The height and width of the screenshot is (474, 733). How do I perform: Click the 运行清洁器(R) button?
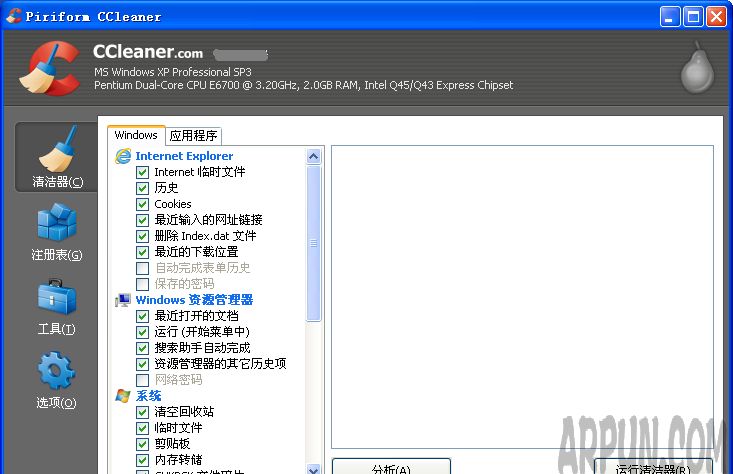(x=653, y=467)
